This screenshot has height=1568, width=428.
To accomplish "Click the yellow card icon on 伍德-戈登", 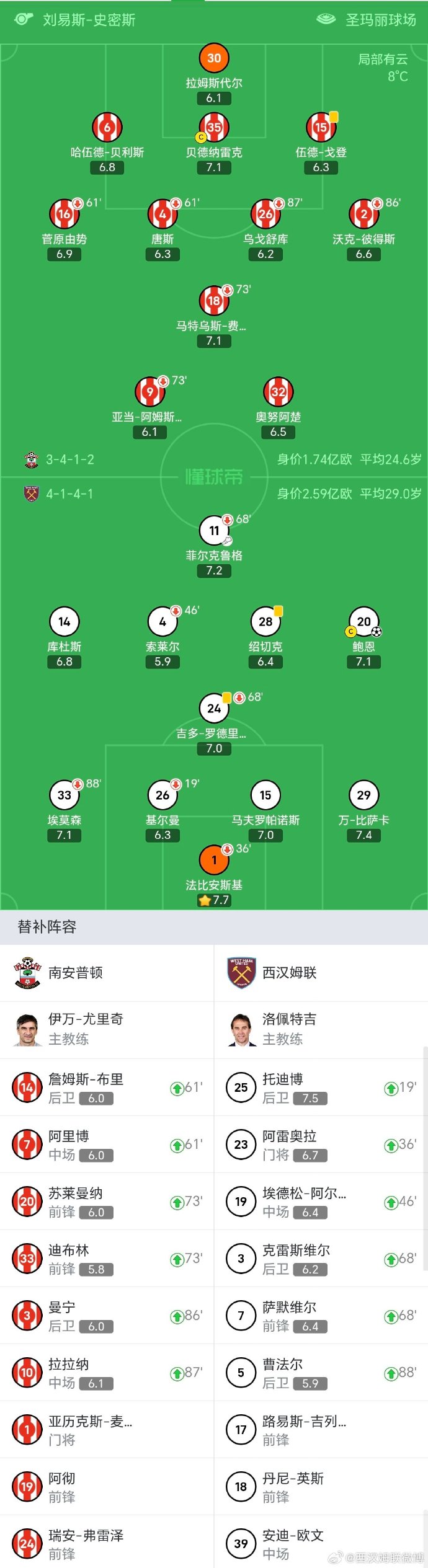I will pyautogui.click(x=334, y=116).
